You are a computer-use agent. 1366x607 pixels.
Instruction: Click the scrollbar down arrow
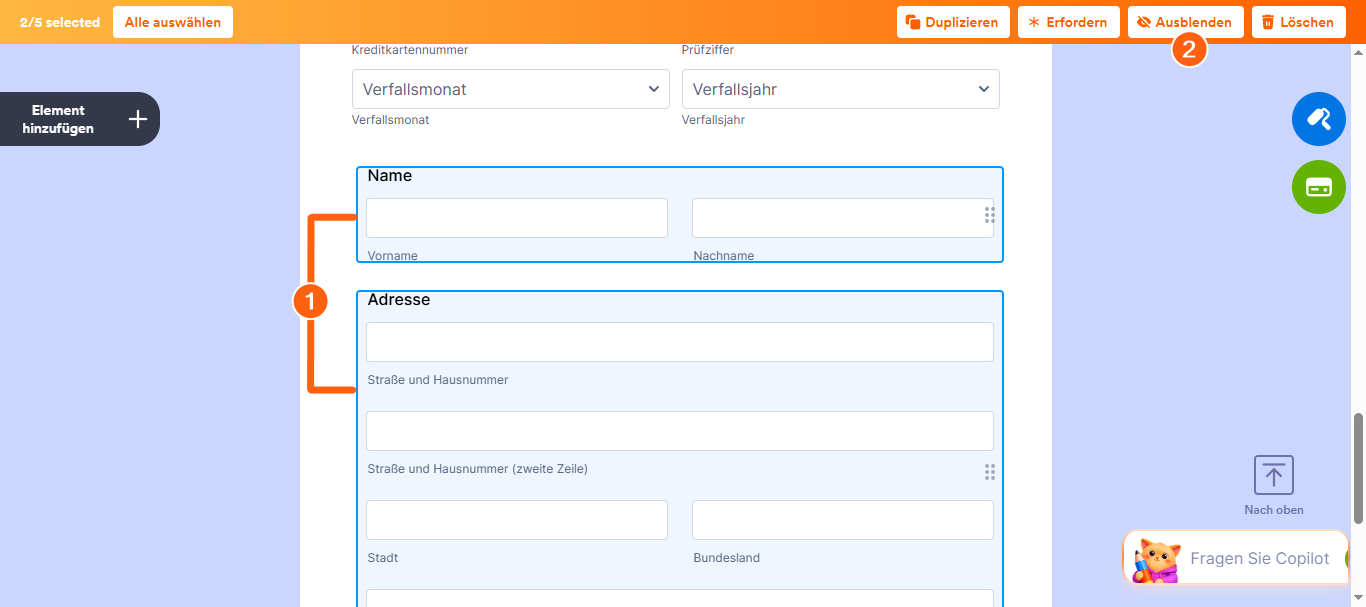click(1358, 598)
